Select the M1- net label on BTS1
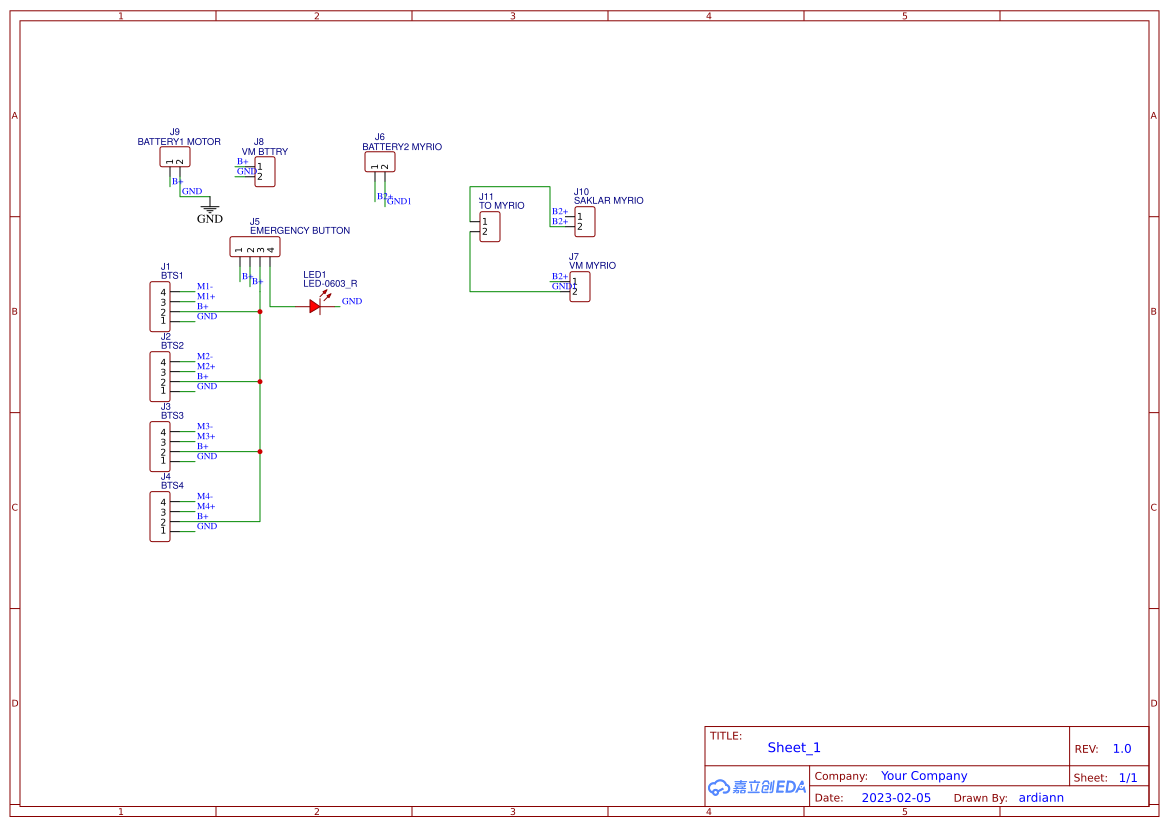The width and height of the screenshot is (1169, 827). pyautogui.click(x=204, y=286)
